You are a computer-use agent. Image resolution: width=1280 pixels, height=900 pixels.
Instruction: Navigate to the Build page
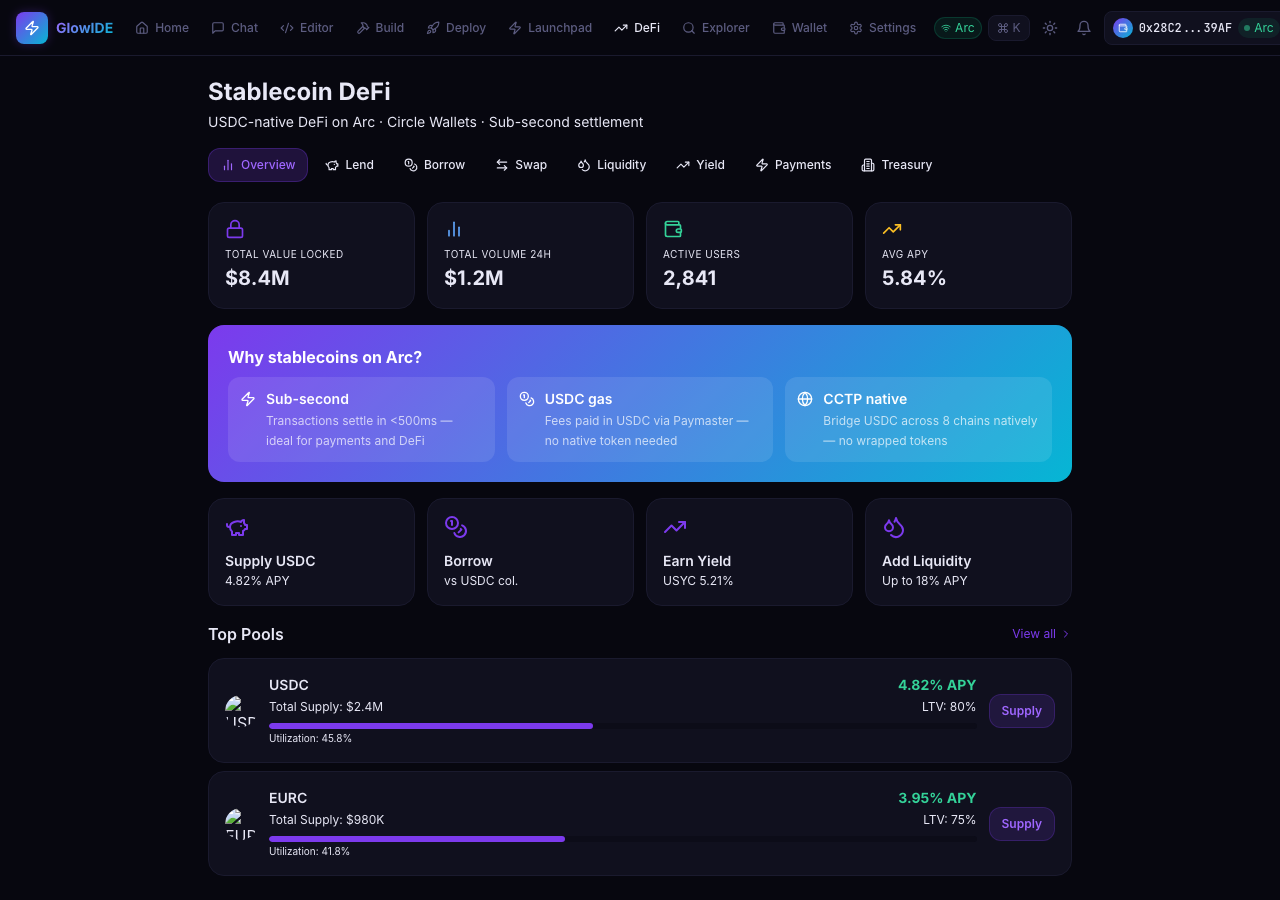pyautogui.click(x=380, y=28)
